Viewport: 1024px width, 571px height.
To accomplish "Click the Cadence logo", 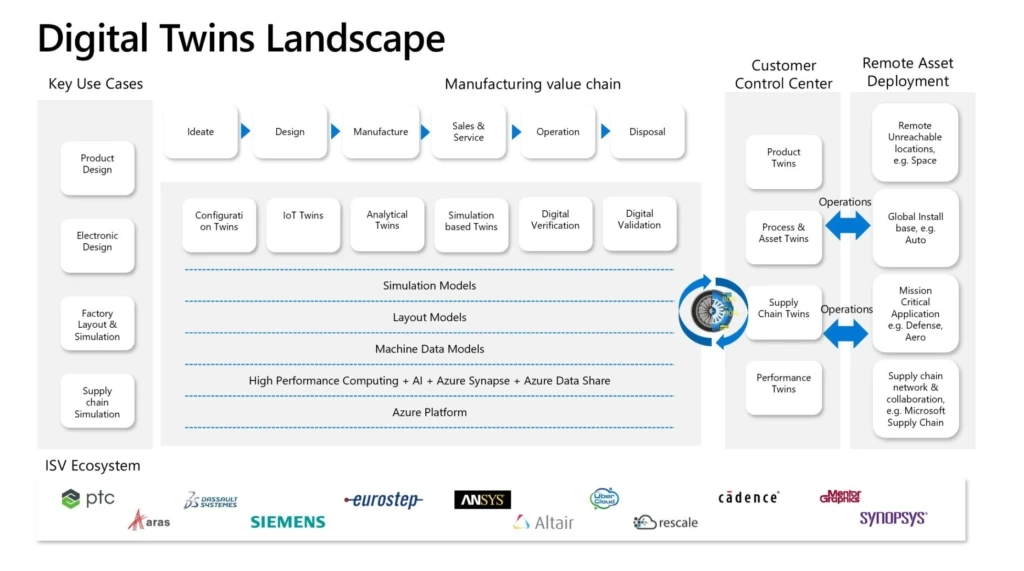I will coord(748,497).
